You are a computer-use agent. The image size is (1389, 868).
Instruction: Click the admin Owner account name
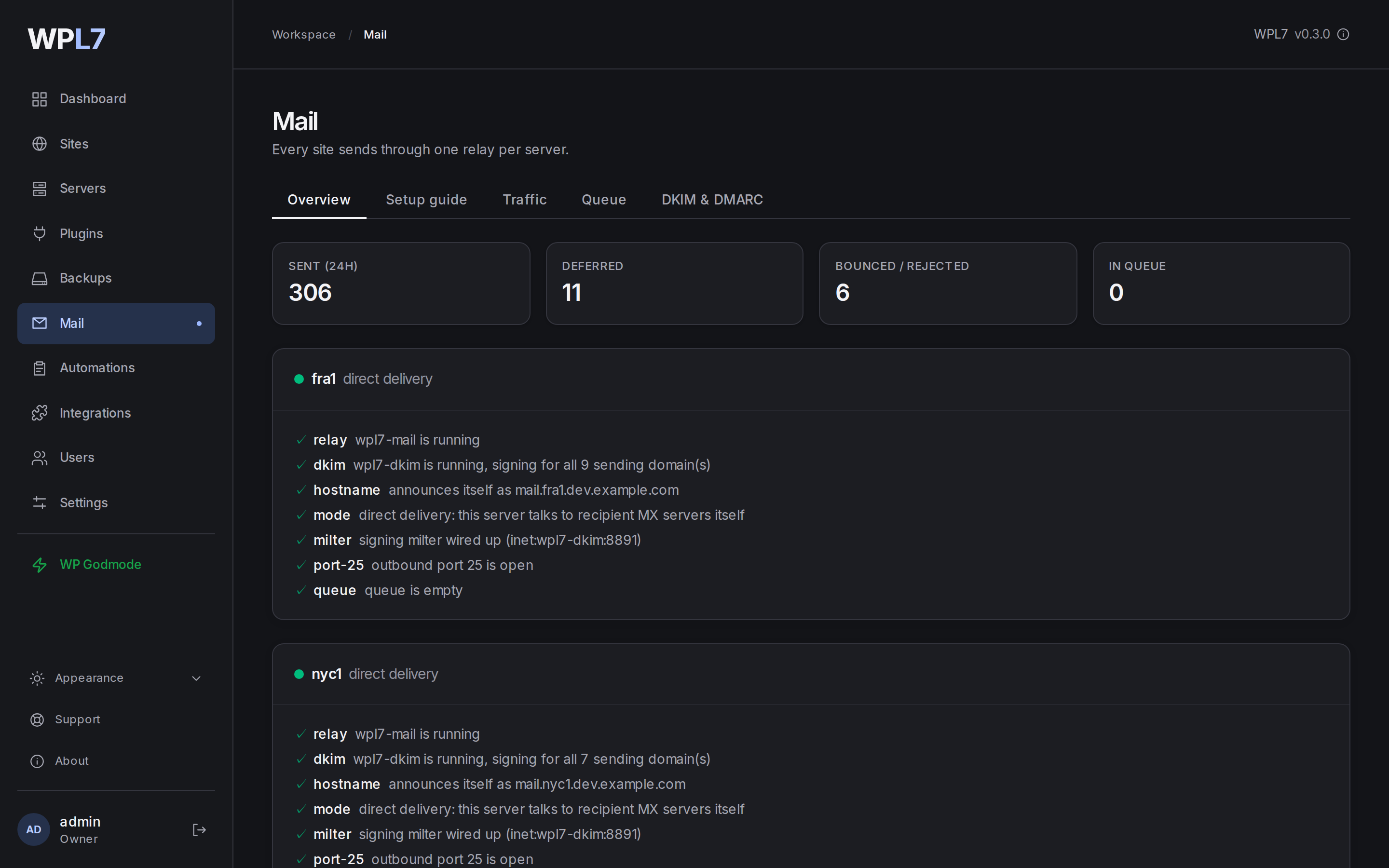81,829
